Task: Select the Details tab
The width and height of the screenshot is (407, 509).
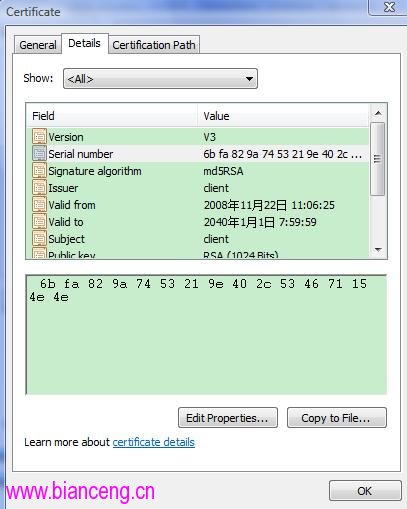Action: [x=85, y=43]
